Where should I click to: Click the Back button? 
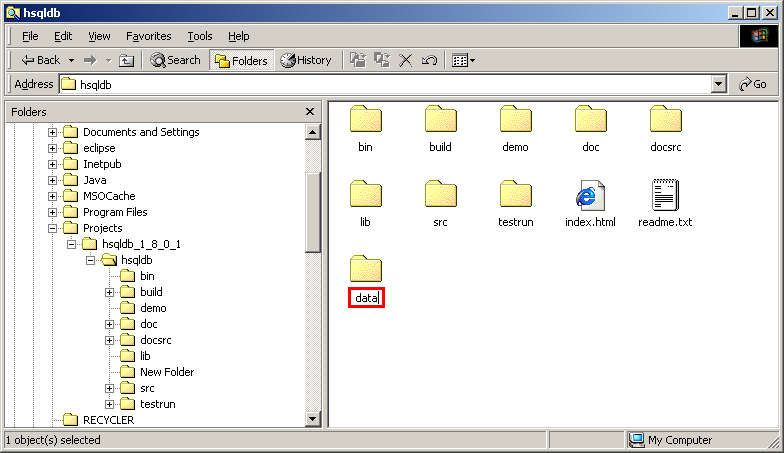(42, 60)
